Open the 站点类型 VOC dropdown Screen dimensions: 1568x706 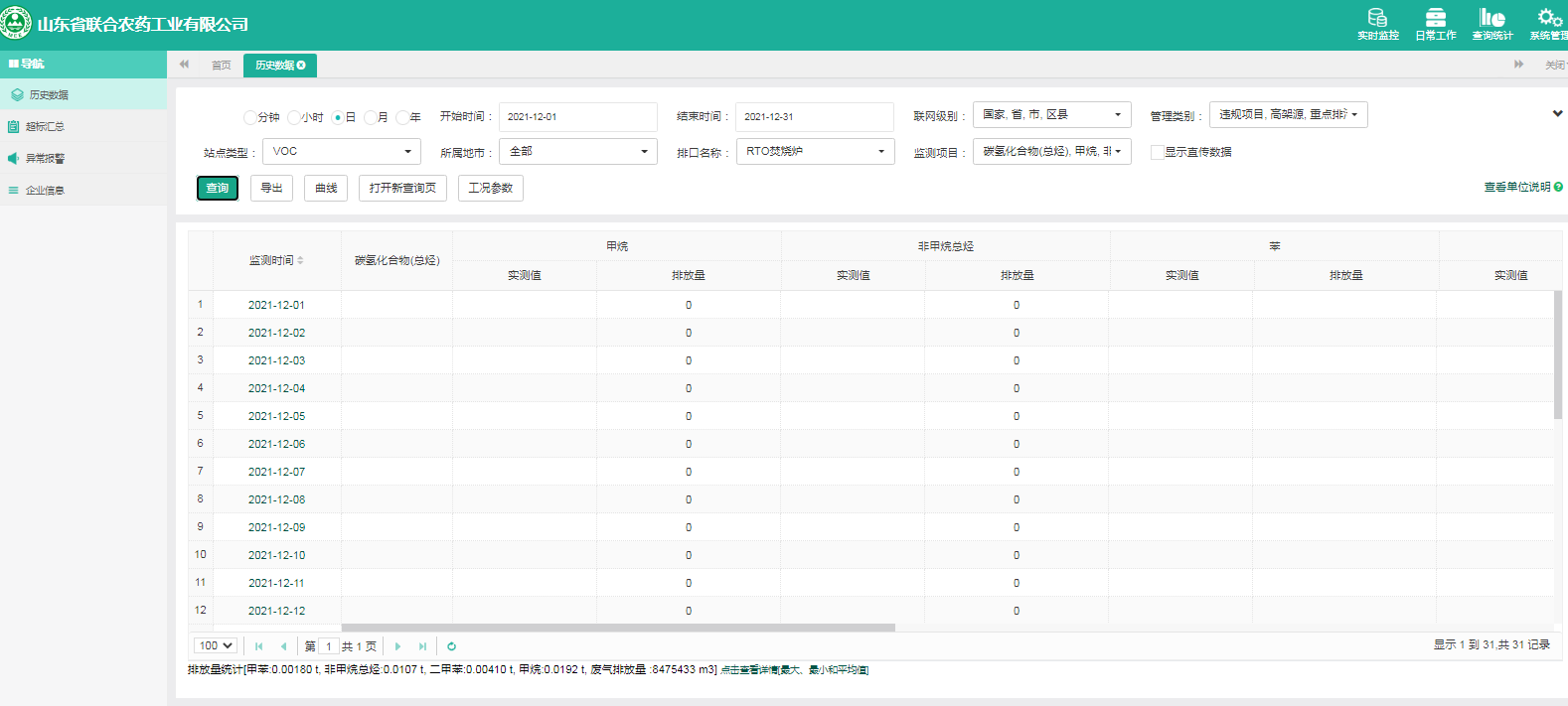pos(341,152)
